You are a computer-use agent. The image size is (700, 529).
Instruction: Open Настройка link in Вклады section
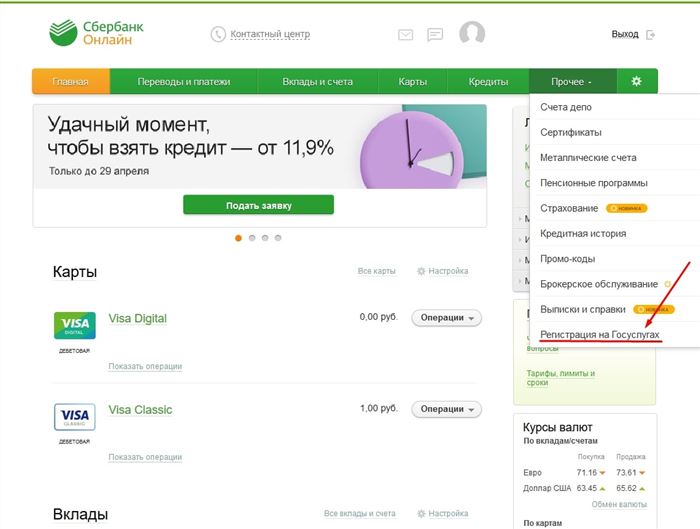point(448,514)
